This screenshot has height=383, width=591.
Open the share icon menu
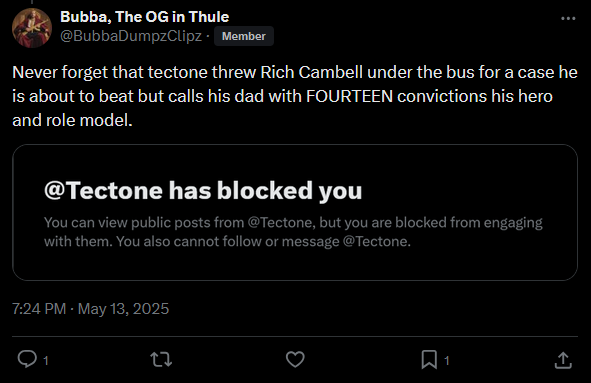(x=563, y=360)
